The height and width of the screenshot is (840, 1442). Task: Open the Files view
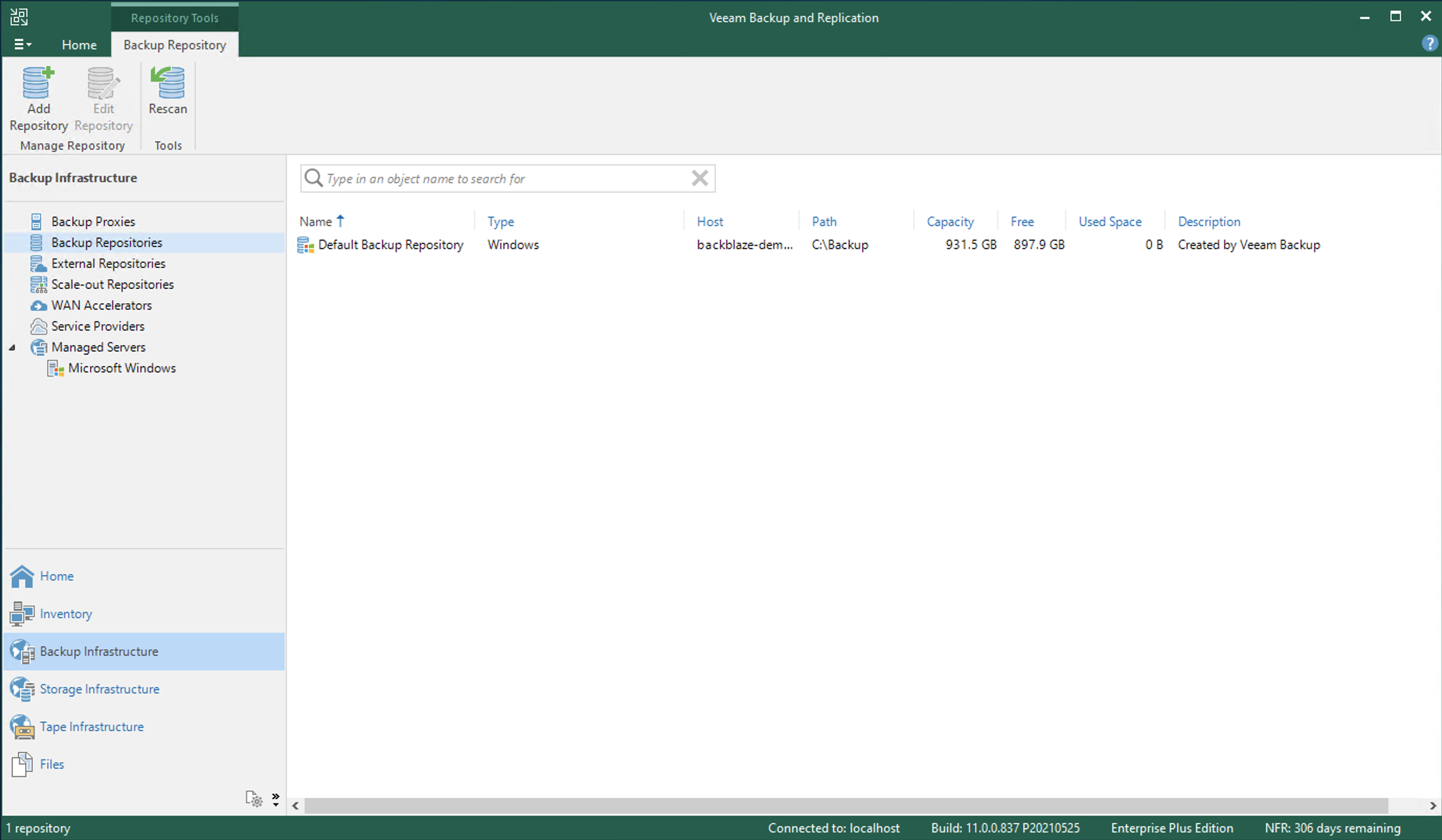point(144,764)
